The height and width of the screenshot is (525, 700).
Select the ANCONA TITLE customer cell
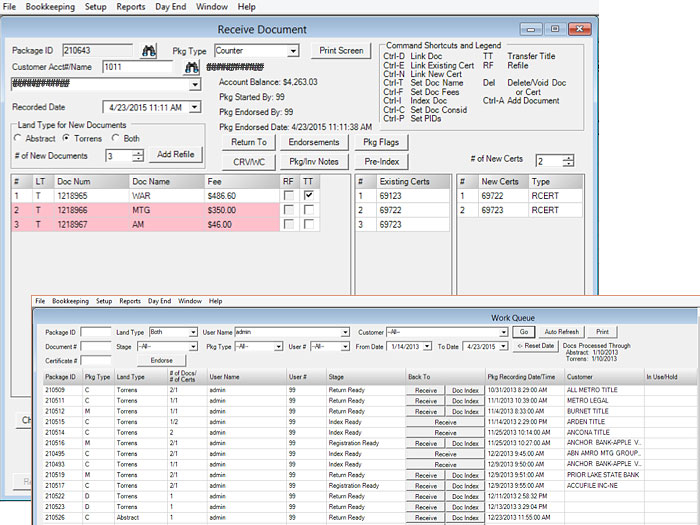coord(604,433)
